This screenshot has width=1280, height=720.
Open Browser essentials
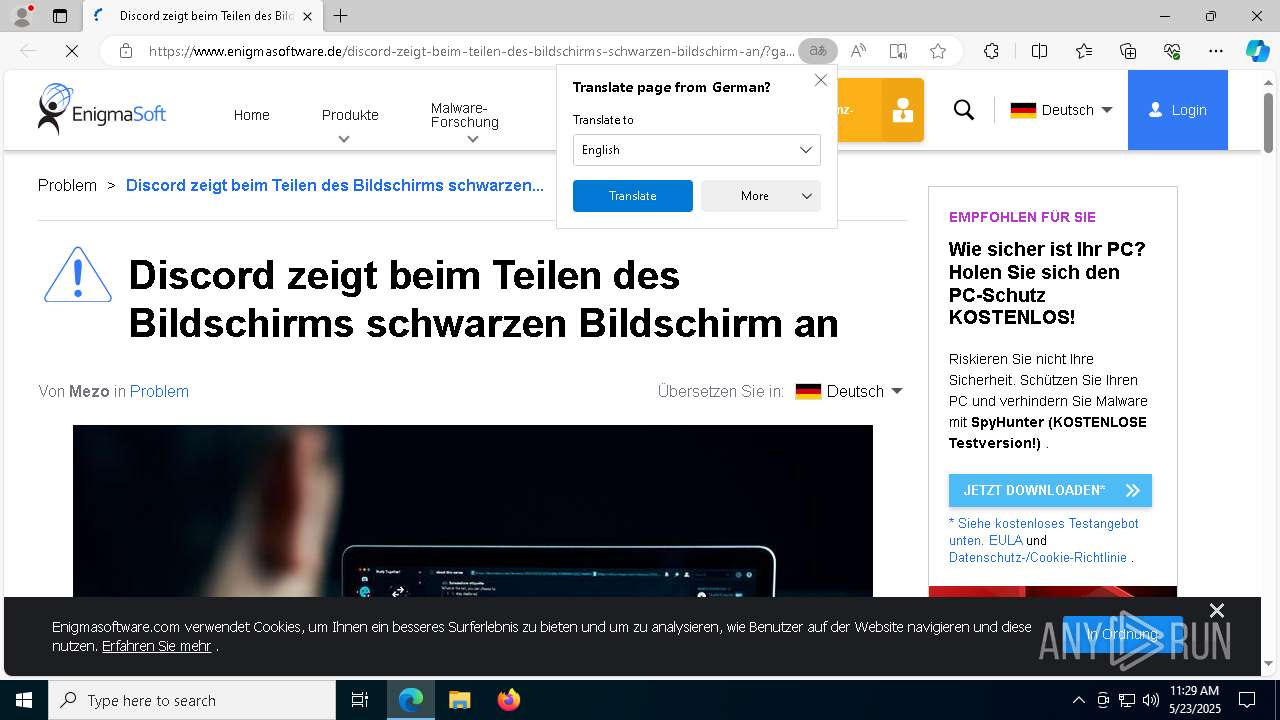click(1172, 51)
